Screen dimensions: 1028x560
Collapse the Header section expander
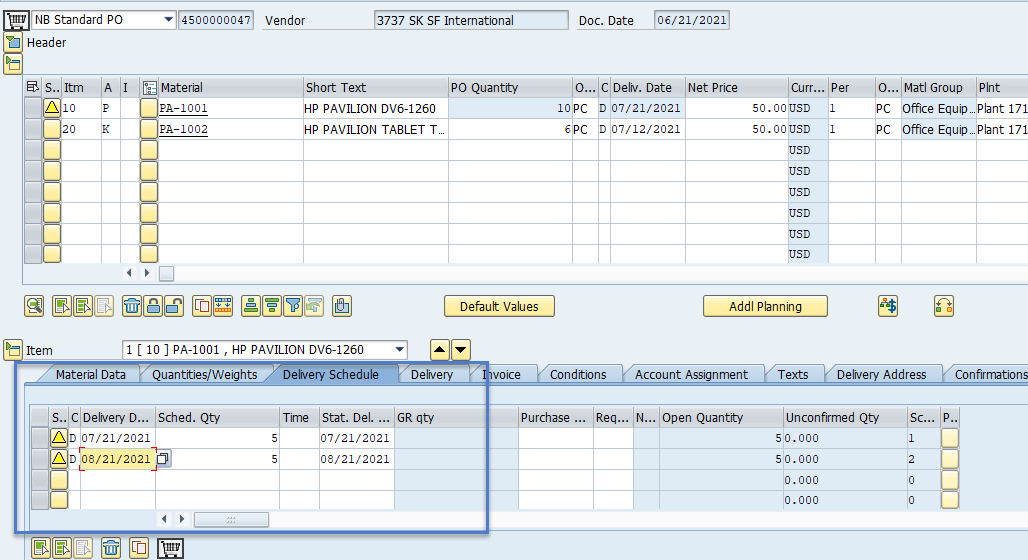tap(13, 42)
